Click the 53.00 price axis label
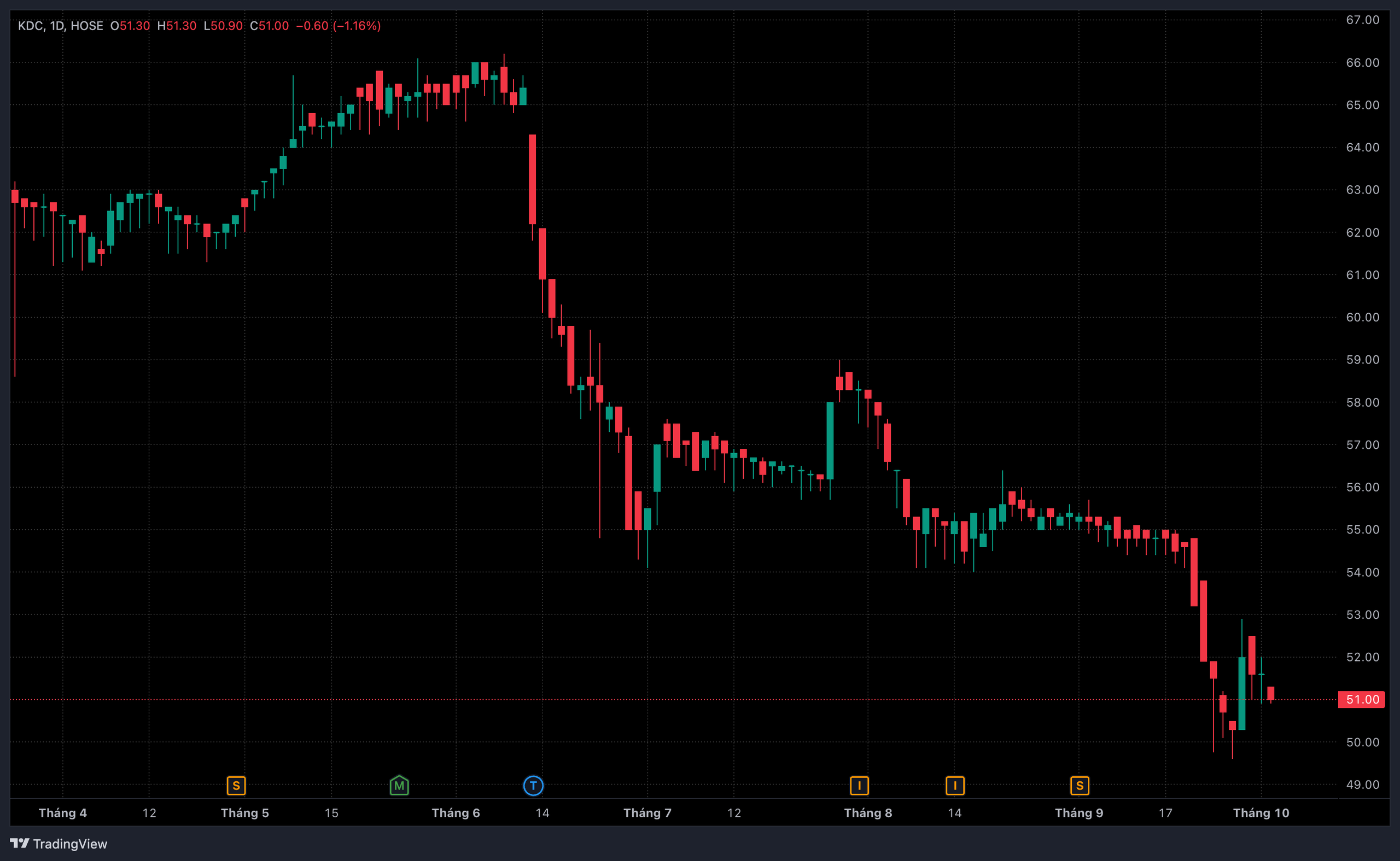 [x=1362, y=615]
